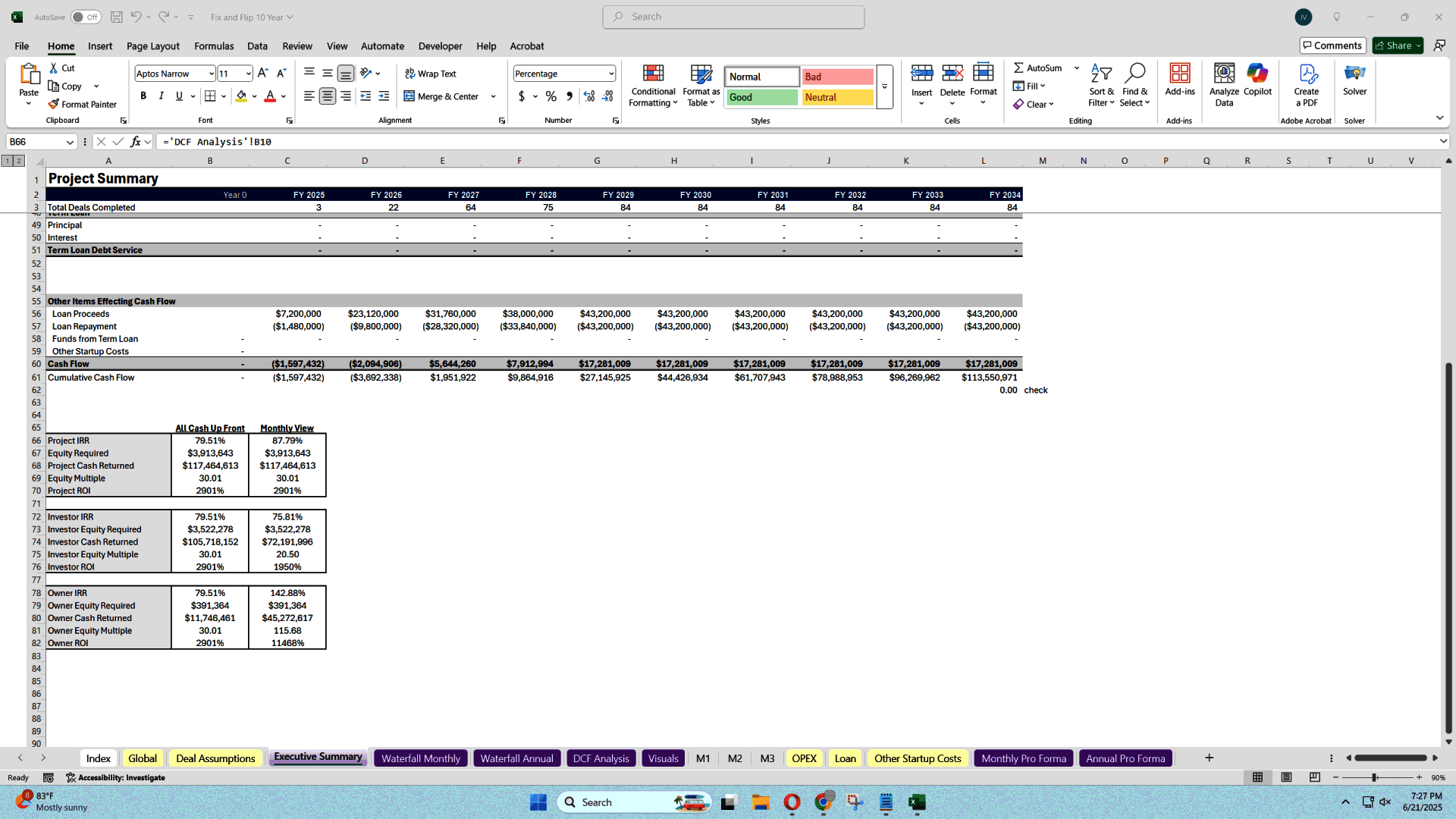Click the Orientation text angle icon
1456x819 pixels.
[366, 74]
